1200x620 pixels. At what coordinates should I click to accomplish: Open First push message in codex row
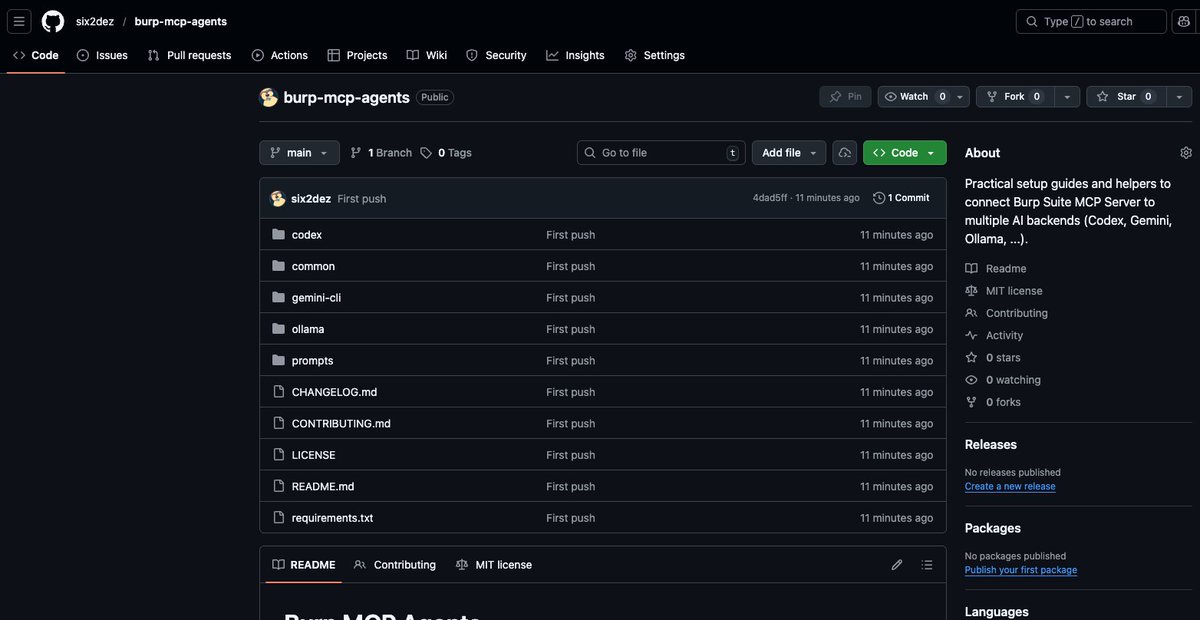[571, 234]
